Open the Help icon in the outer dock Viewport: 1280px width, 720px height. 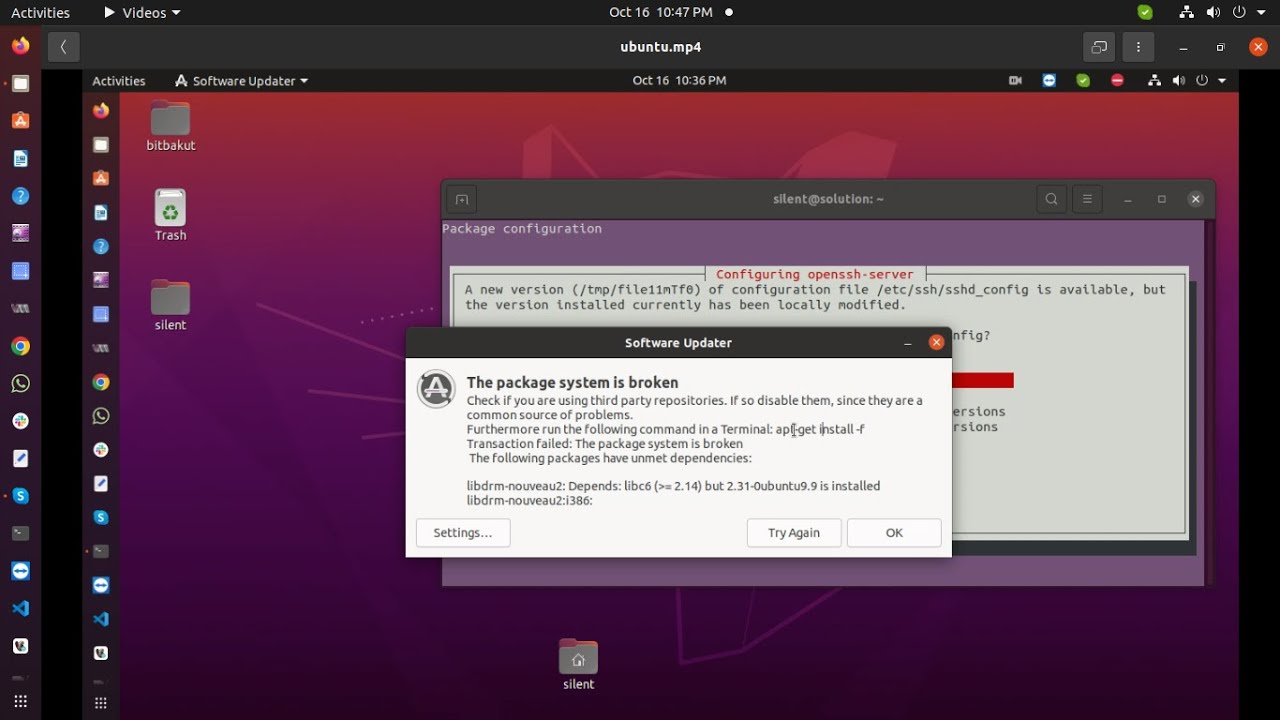click(x=20, y=196)
